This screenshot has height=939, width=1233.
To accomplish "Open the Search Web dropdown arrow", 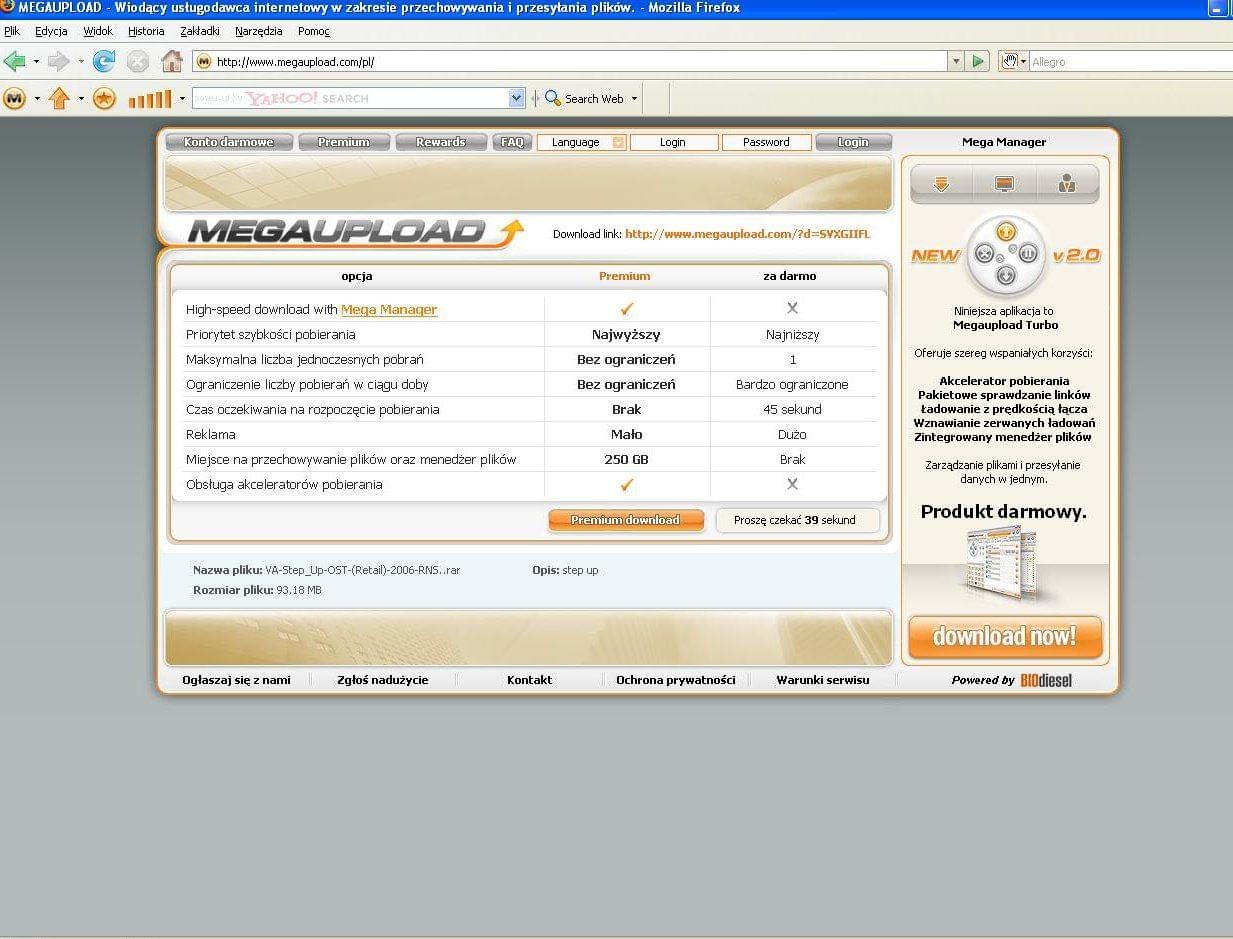I will (x=634, y=99).
